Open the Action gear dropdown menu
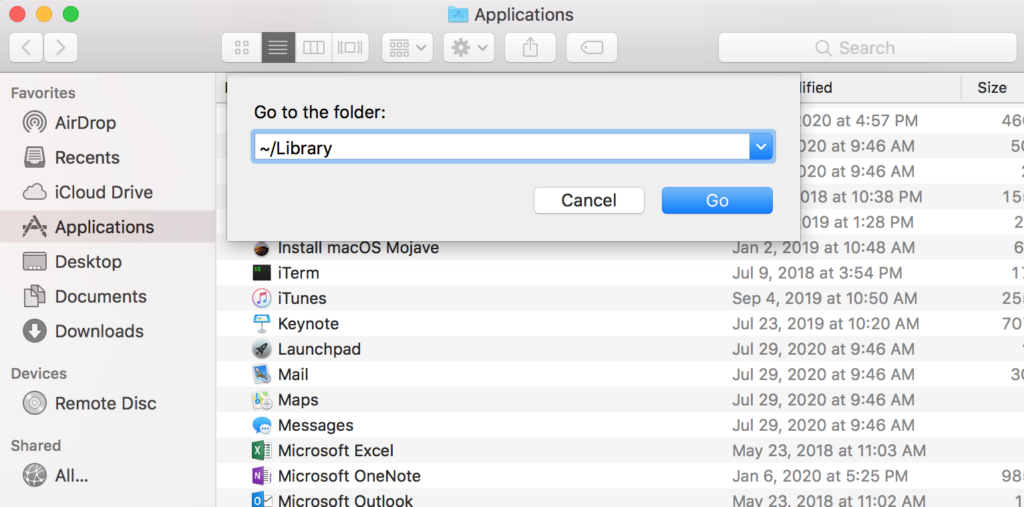The width and height of the screenshot is (1024, 507). pos(469,47)
